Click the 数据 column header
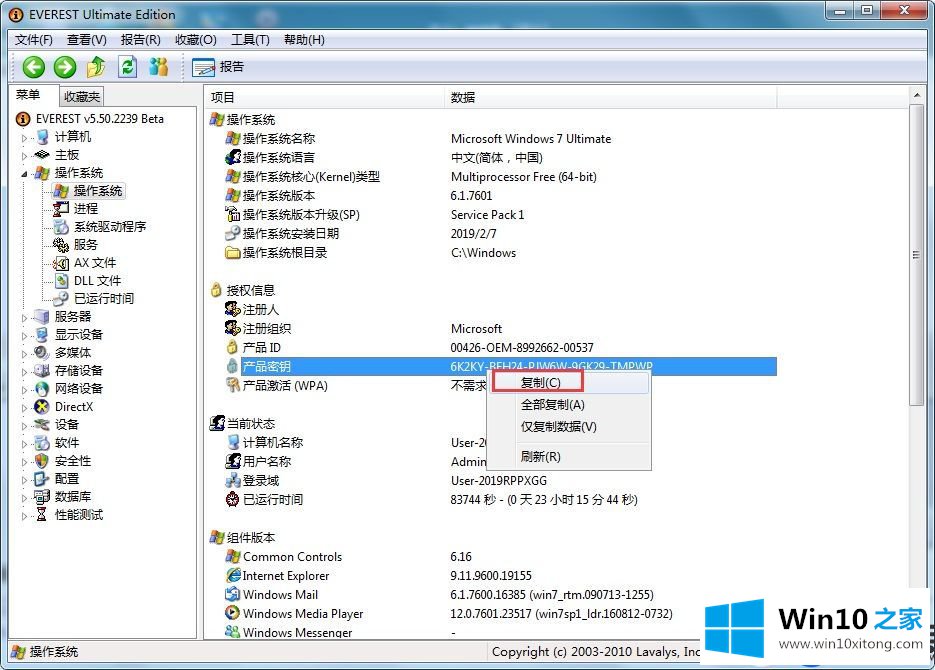Screen dimensions: 935x670 611,97
